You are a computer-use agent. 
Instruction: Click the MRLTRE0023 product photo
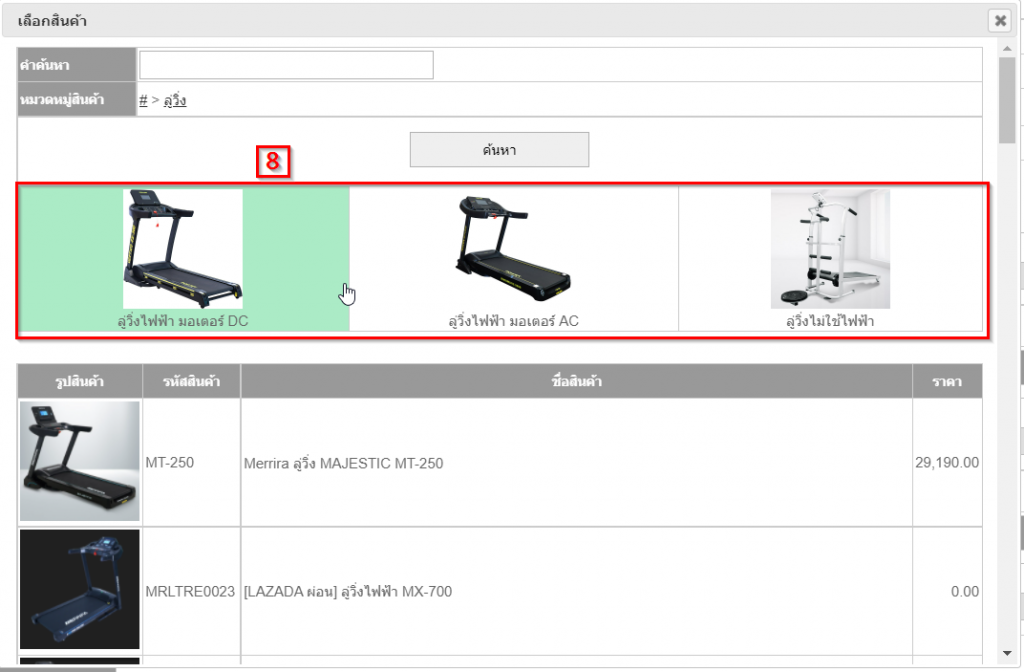pos(80,590)
